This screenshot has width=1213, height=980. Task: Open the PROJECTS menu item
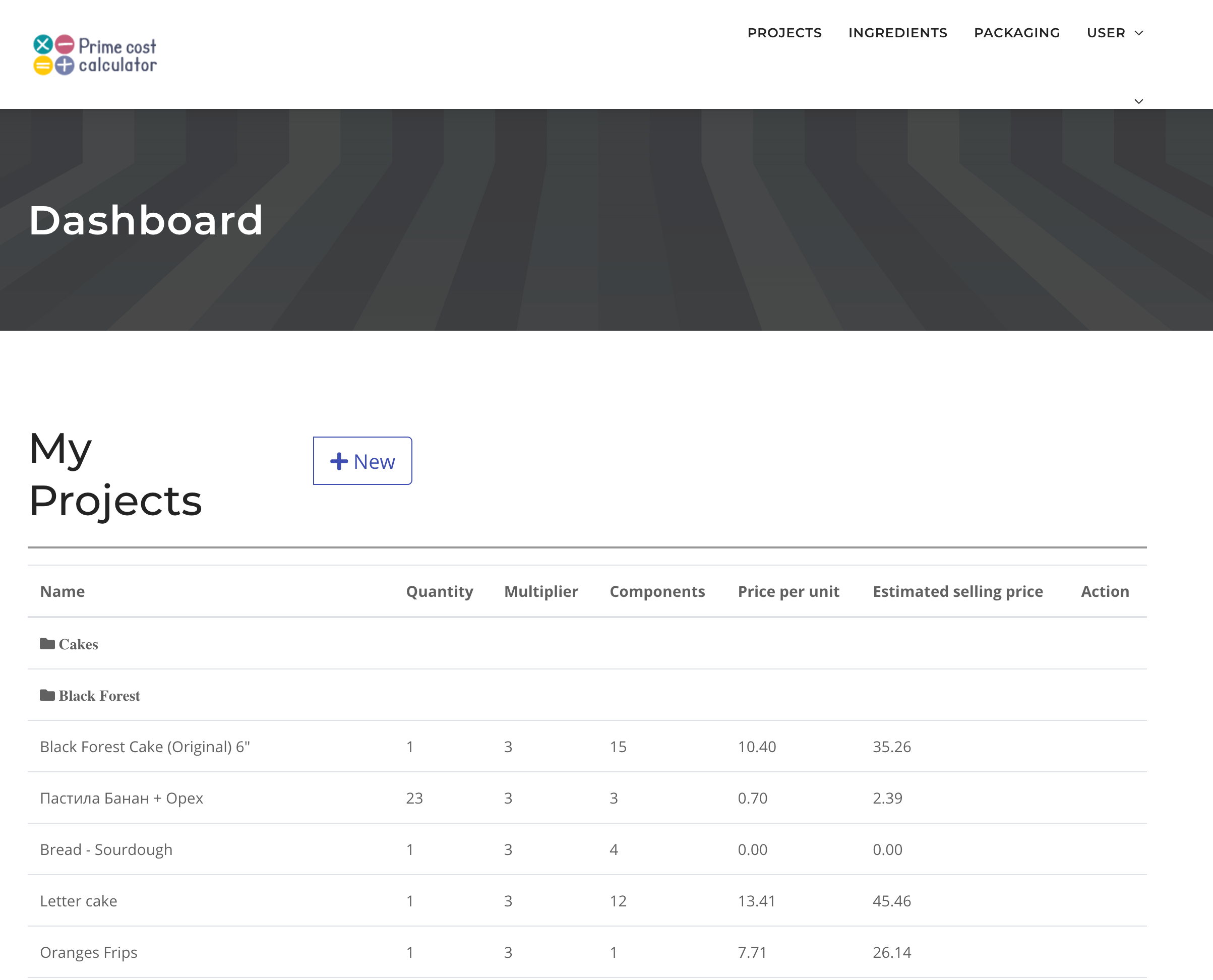click(784, 33)
